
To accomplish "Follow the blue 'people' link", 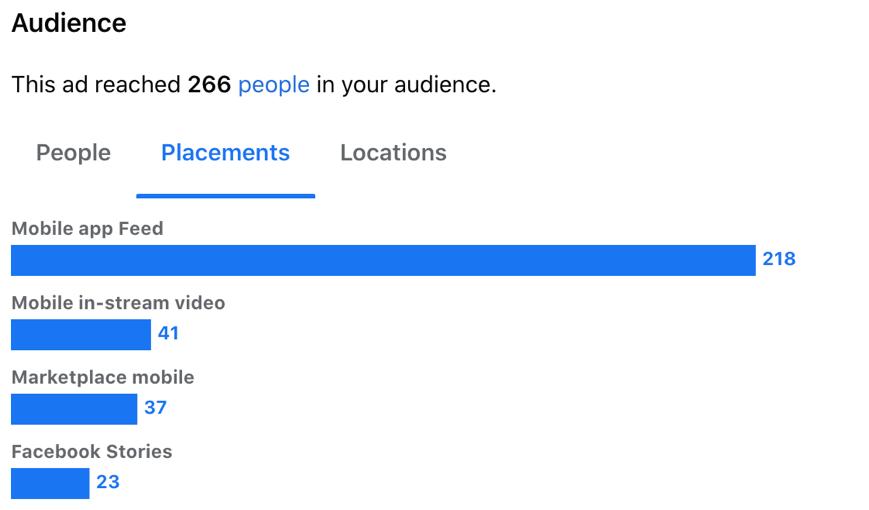I will tap(274, 85).
